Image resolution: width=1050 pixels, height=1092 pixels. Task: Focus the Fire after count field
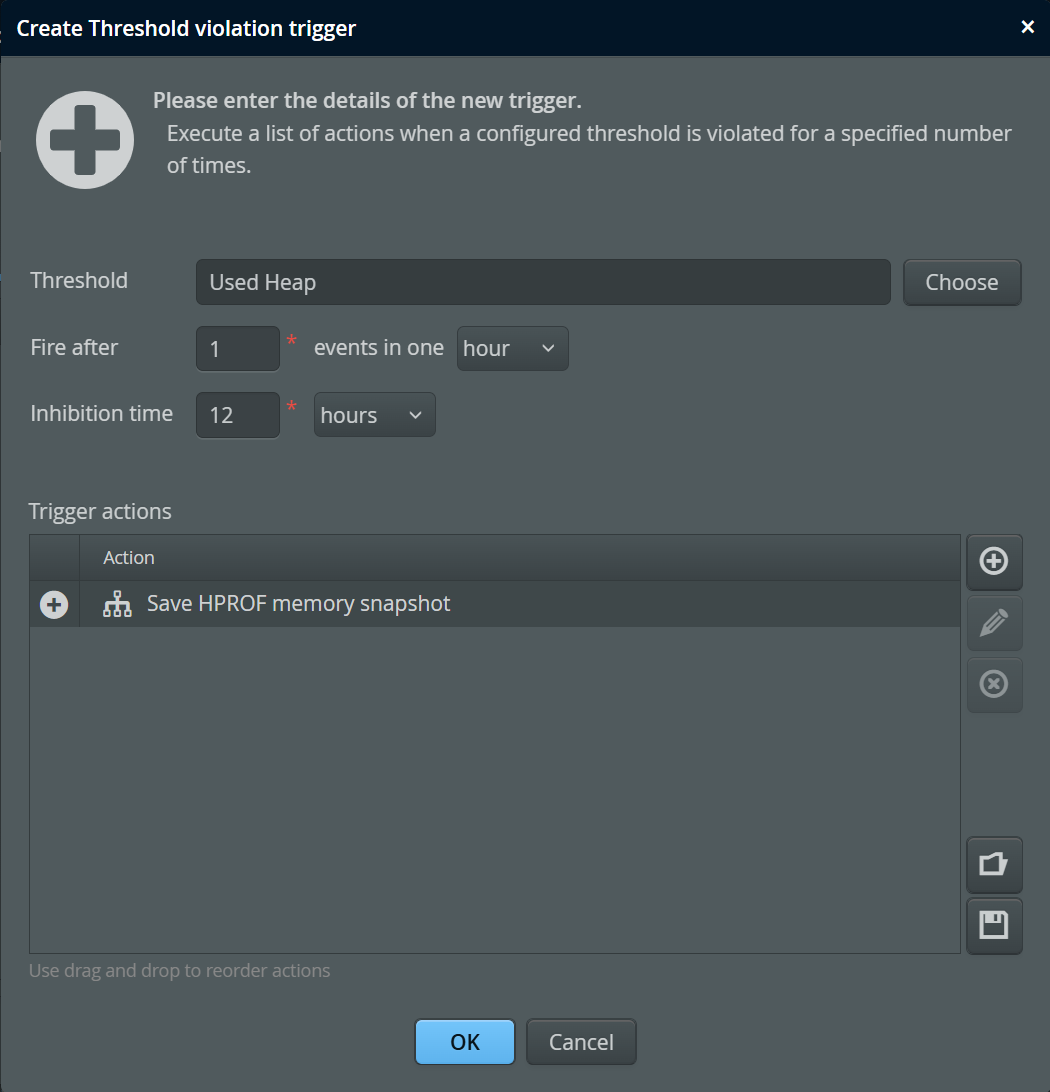click(237, 348)
